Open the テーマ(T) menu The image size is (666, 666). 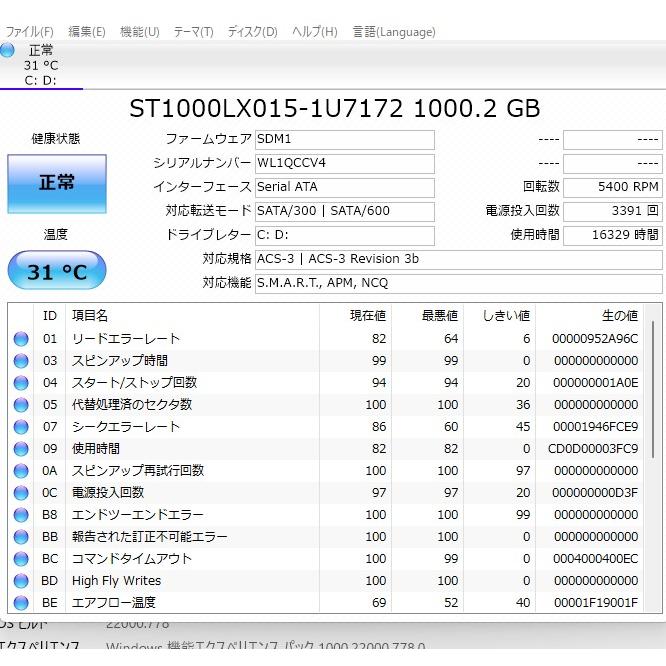pyautogui.click(x=193, y=32)
